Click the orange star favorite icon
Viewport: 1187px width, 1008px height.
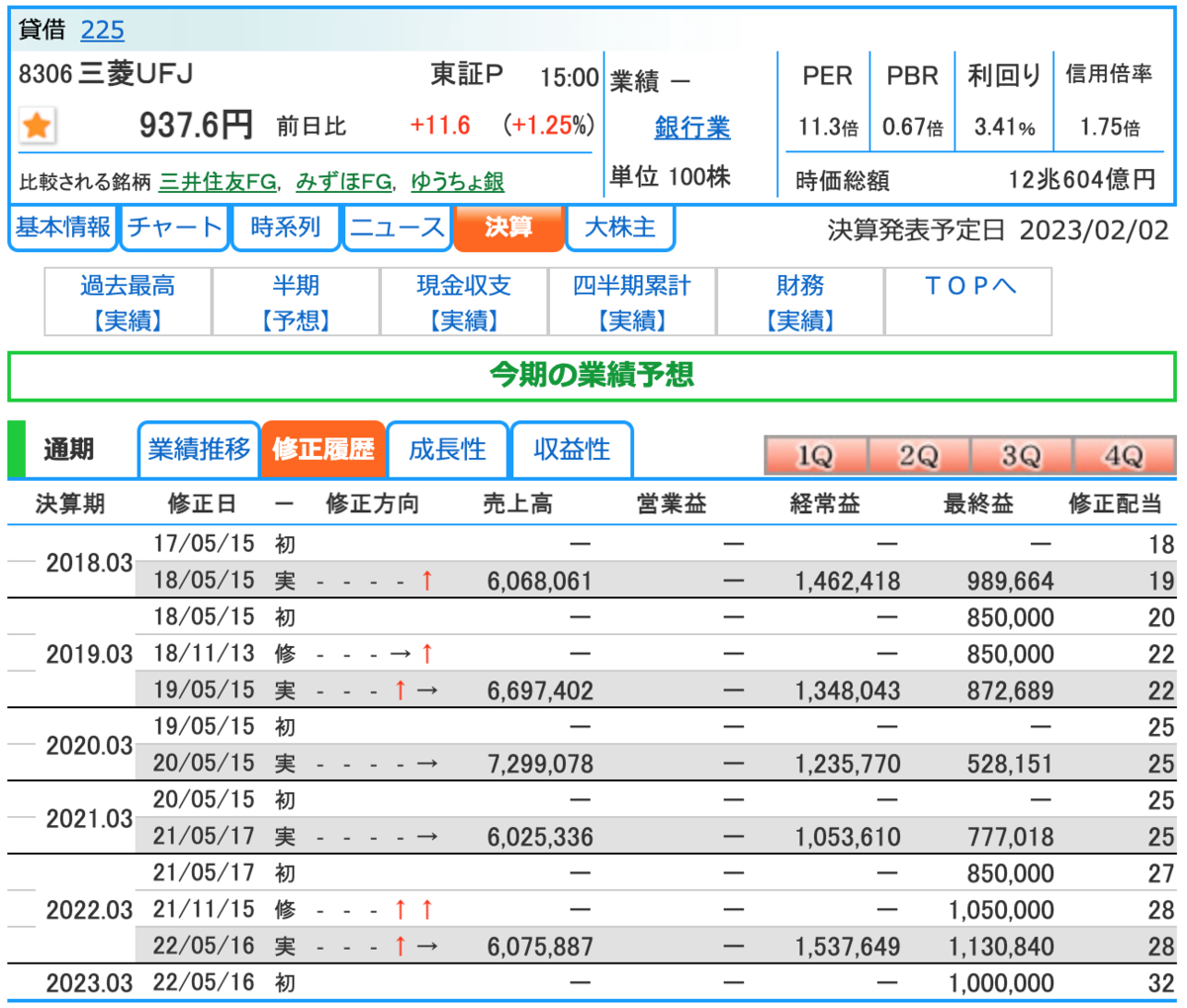(x=38, y=126)
